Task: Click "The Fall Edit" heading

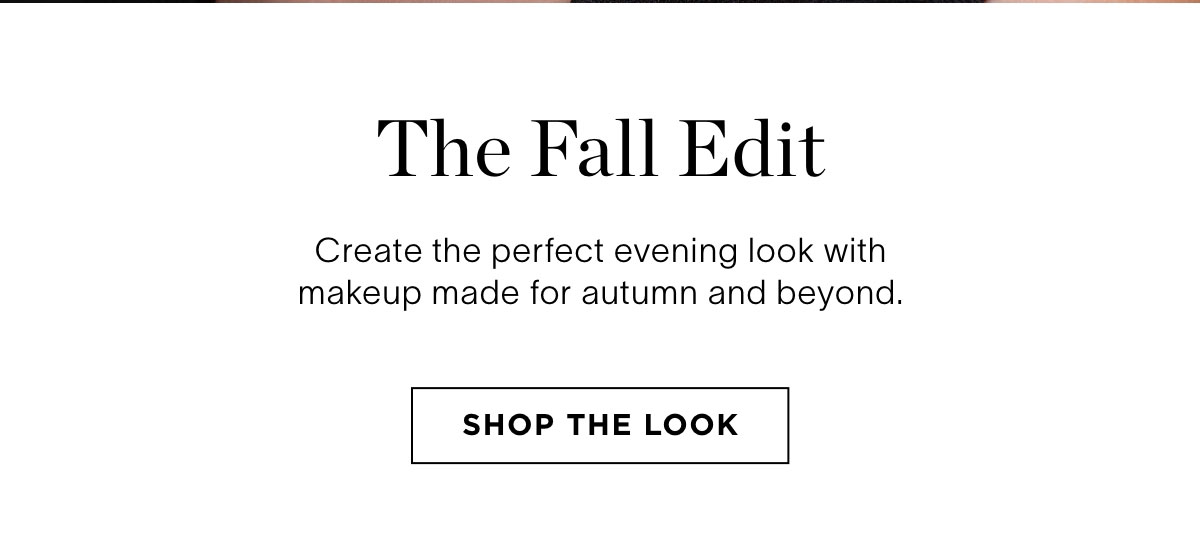Action: (x=600, y=150)
